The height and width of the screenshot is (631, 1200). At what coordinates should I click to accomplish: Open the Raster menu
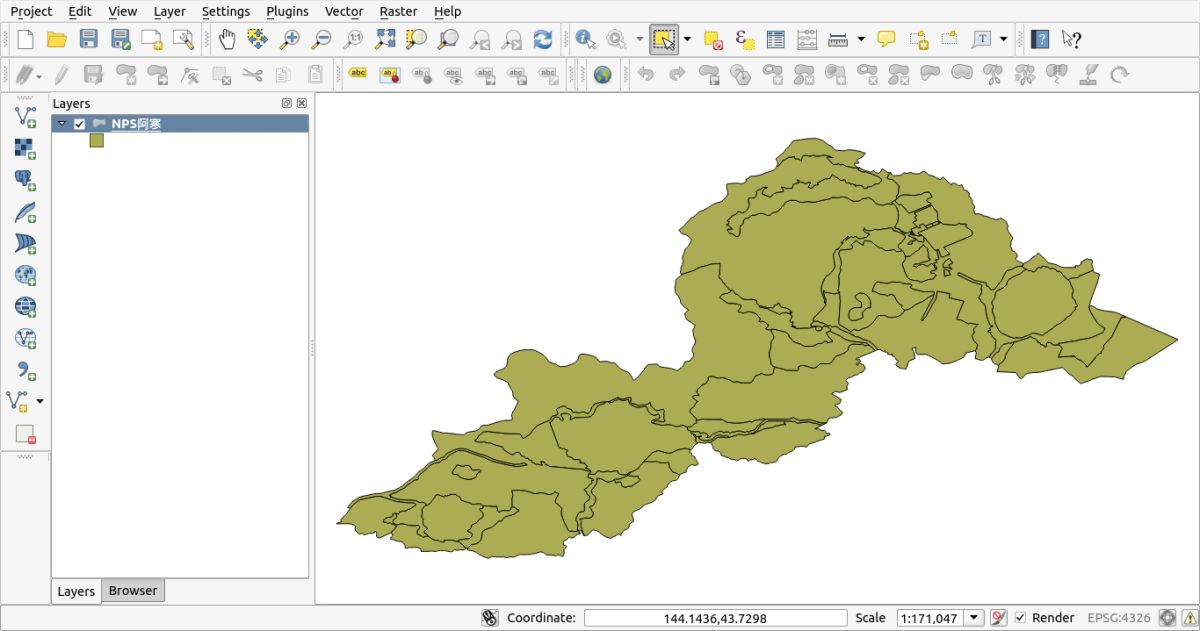(399, 11)
